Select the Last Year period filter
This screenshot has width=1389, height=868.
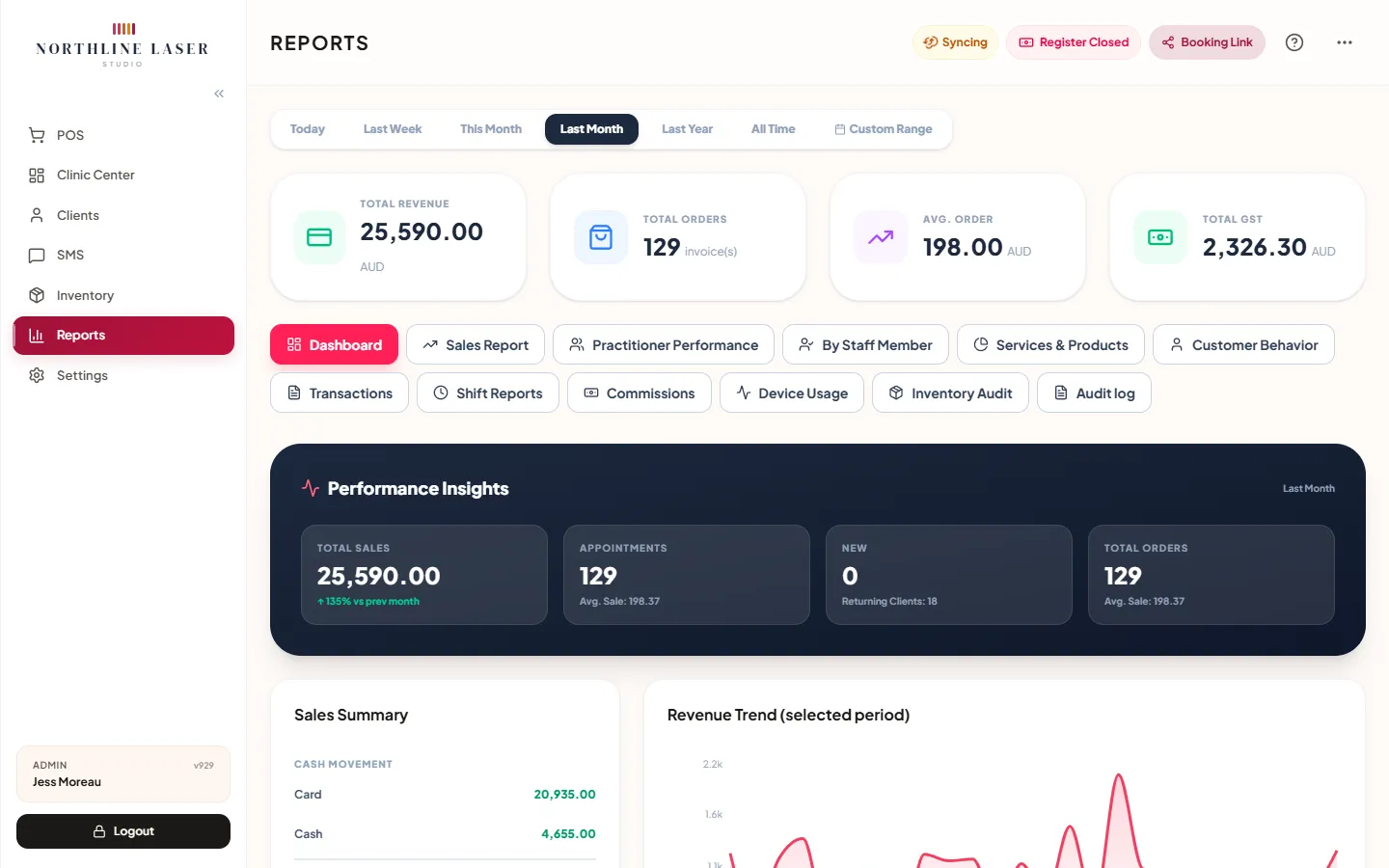click(687, 129)
